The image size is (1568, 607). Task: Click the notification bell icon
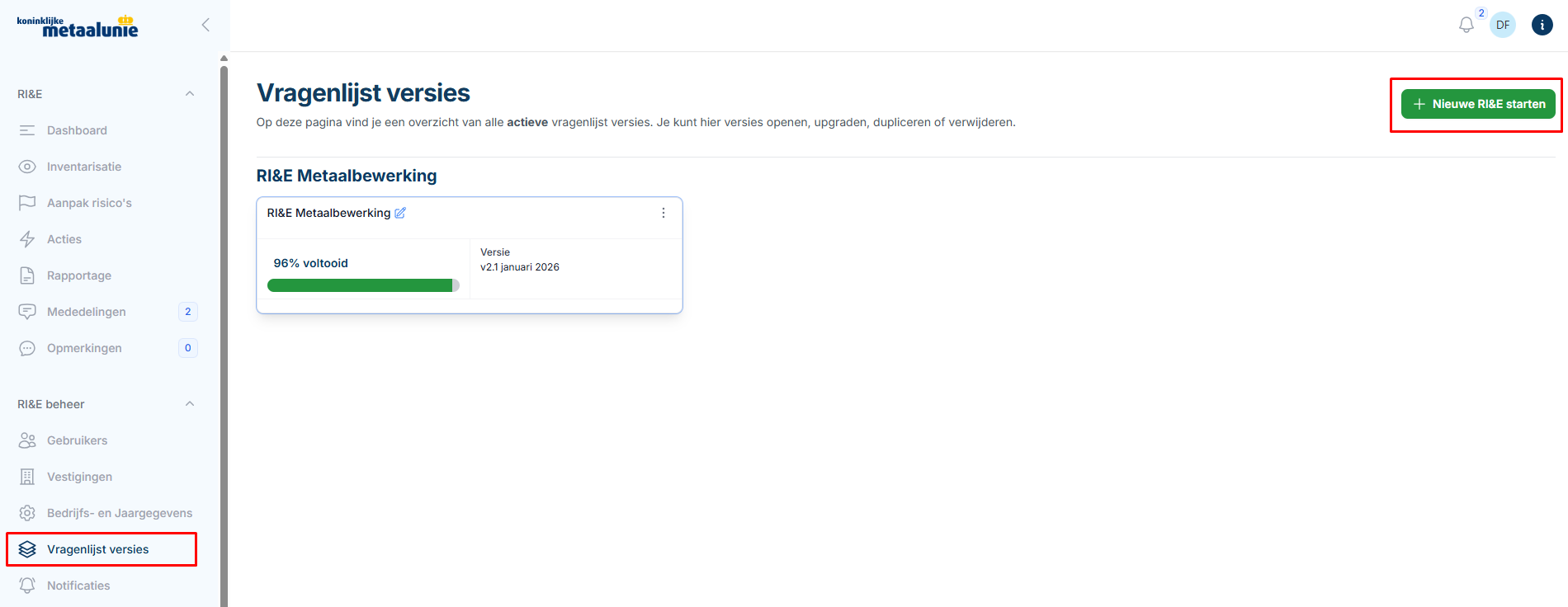(1466, 25)
